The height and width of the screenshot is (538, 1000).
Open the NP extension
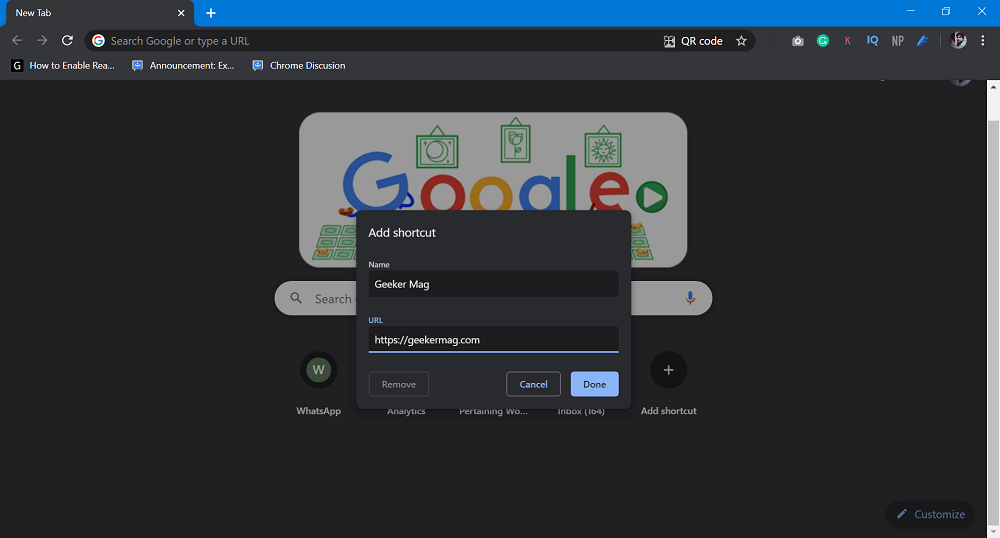coord(897,41)
